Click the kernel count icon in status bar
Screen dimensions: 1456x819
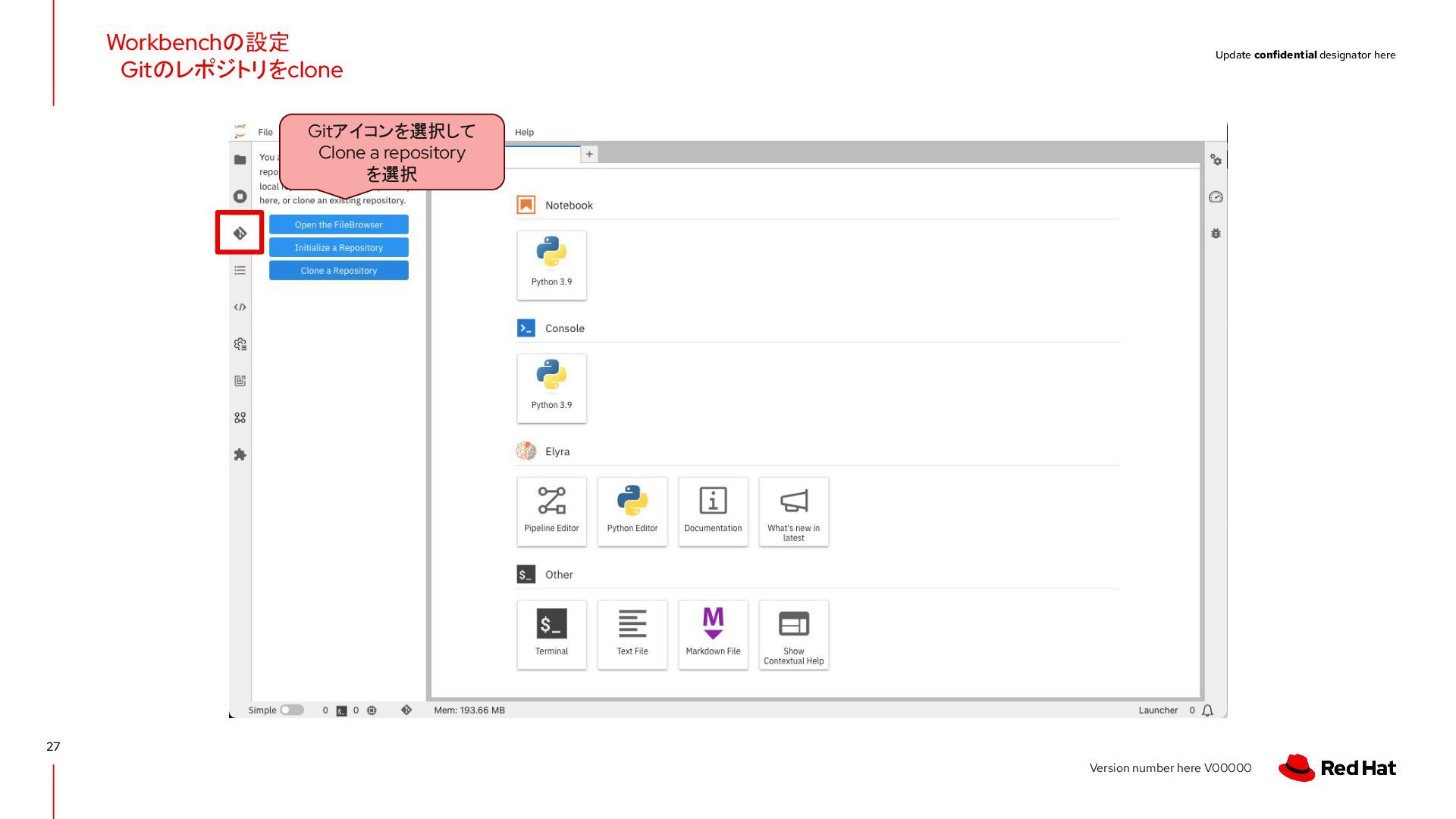click(x=372, y=711)
